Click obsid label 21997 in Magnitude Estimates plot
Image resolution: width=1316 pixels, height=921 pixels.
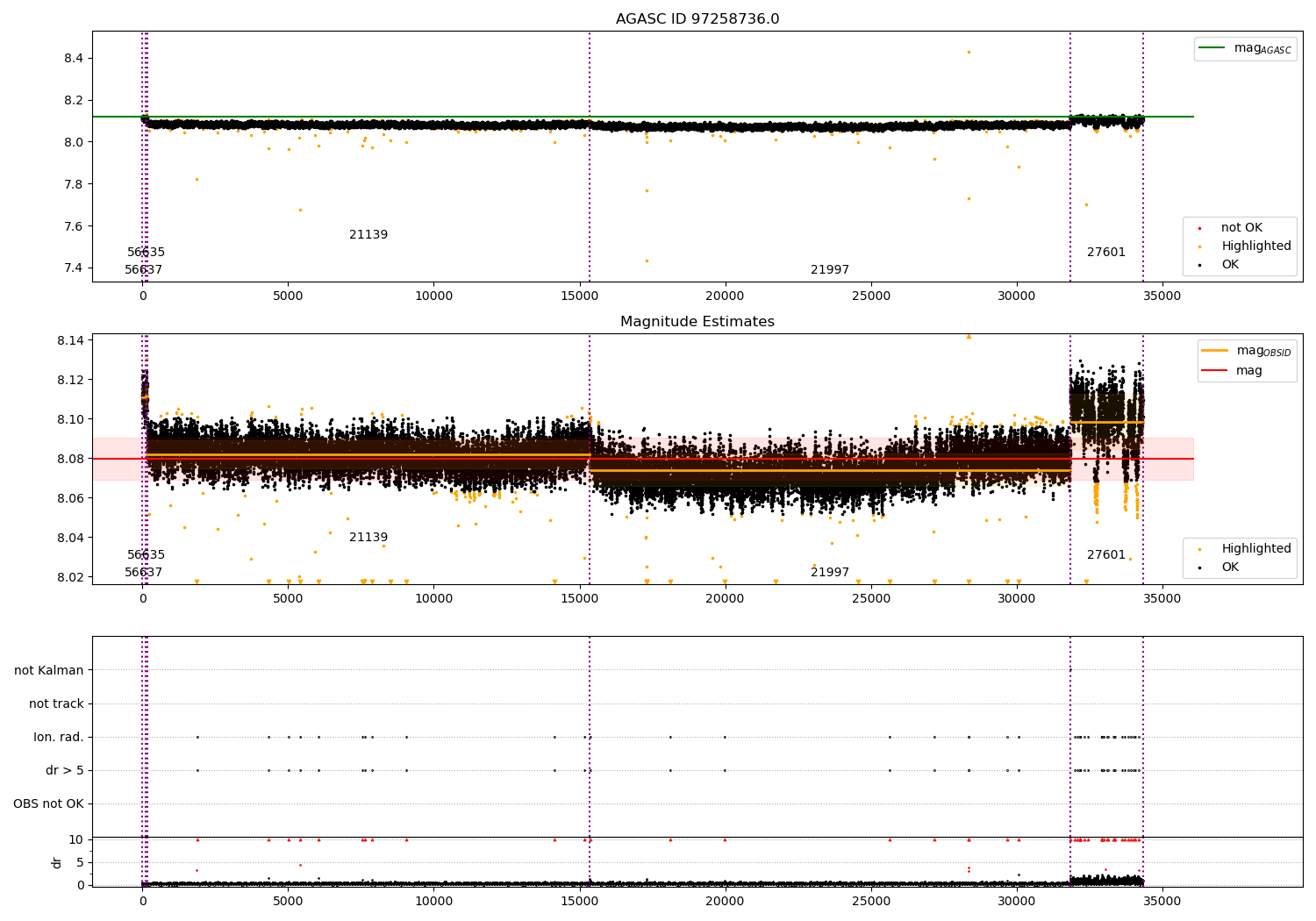(x=830, y=573)
